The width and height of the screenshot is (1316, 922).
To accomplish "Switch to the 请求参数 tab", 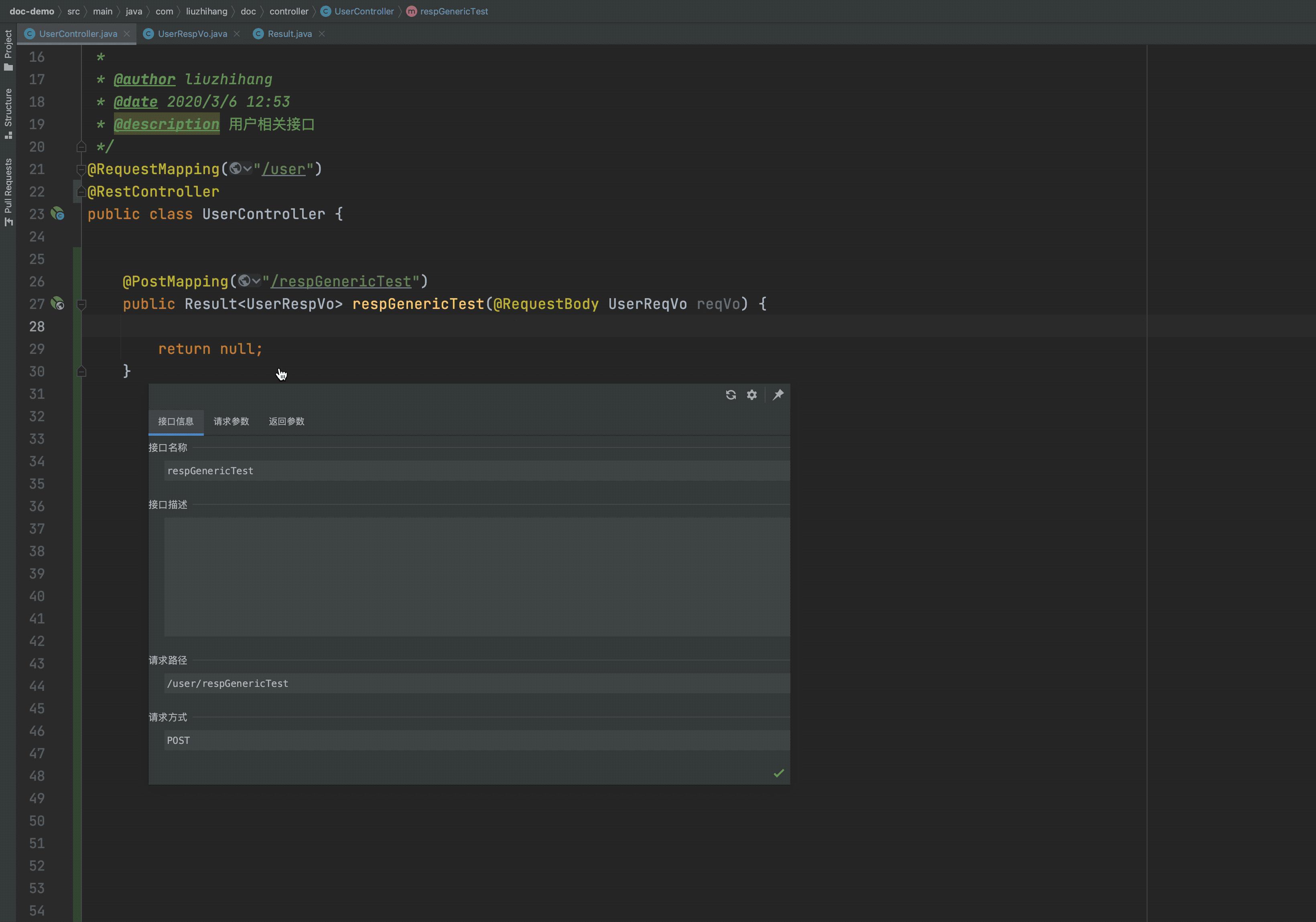I will (x=231, y=421).
